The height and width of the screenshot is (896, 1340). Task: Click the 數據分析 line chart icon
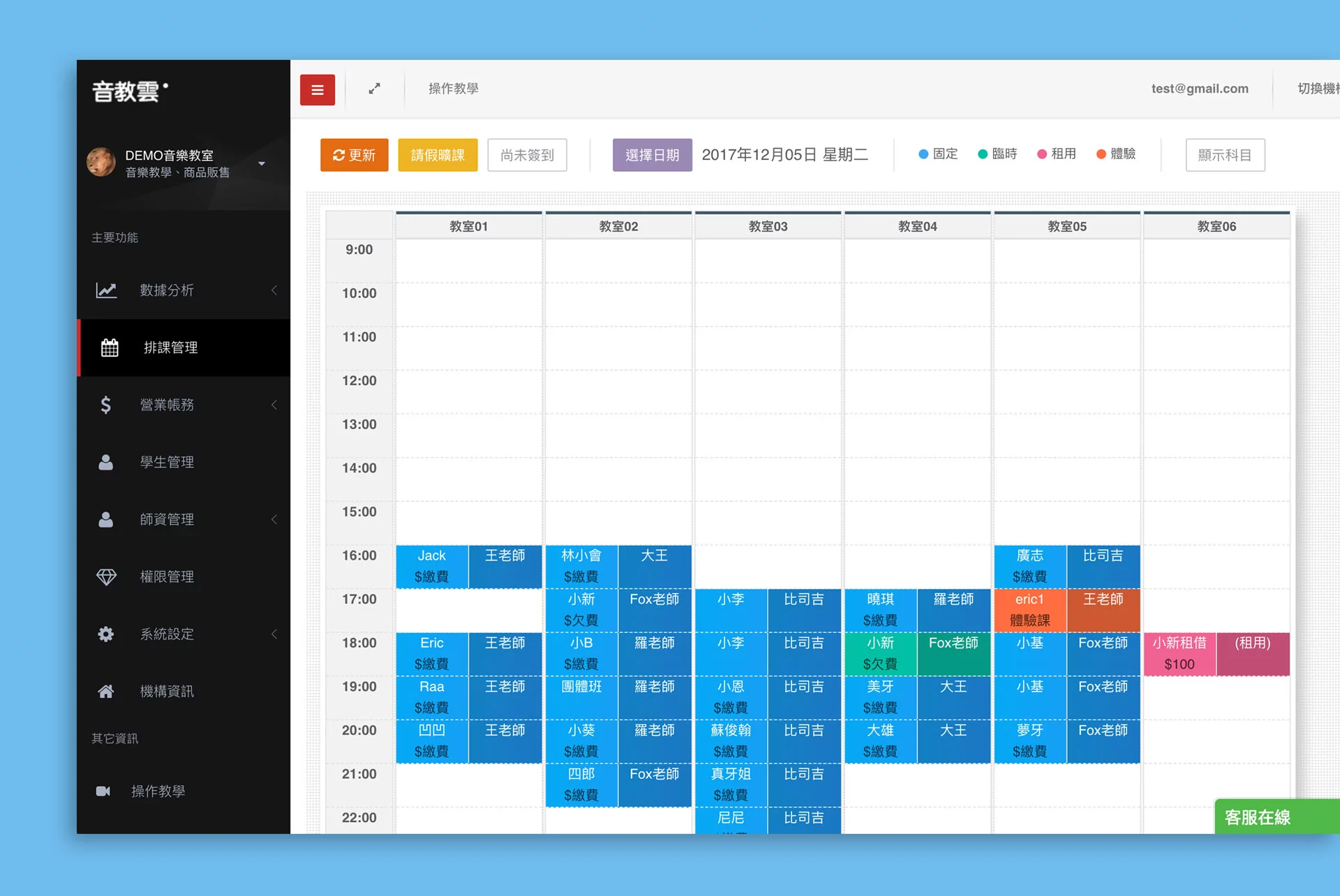pos(106,290)
